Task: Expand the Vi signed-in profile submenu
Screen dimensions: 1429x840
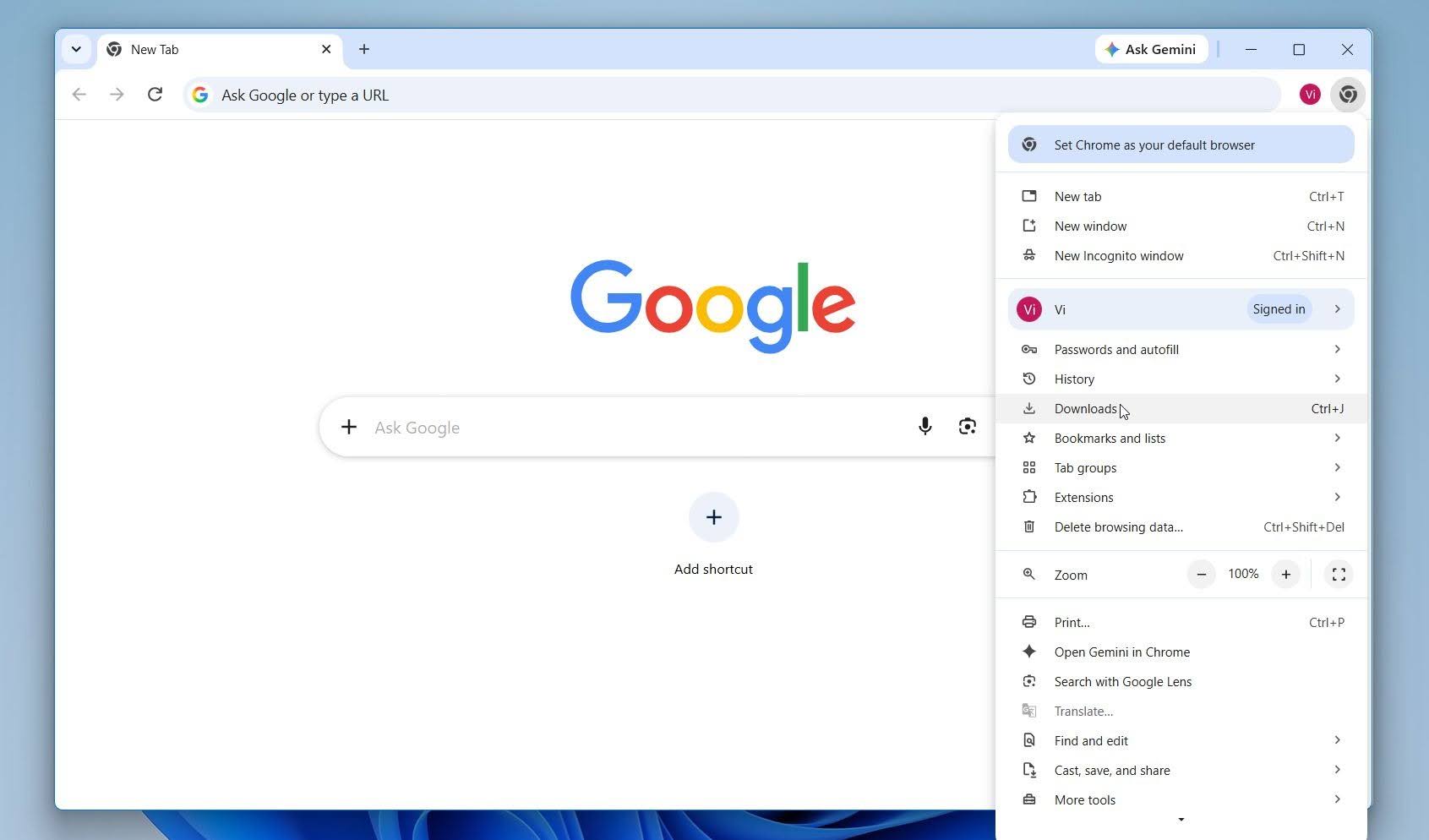Action: coord(1181,309)
